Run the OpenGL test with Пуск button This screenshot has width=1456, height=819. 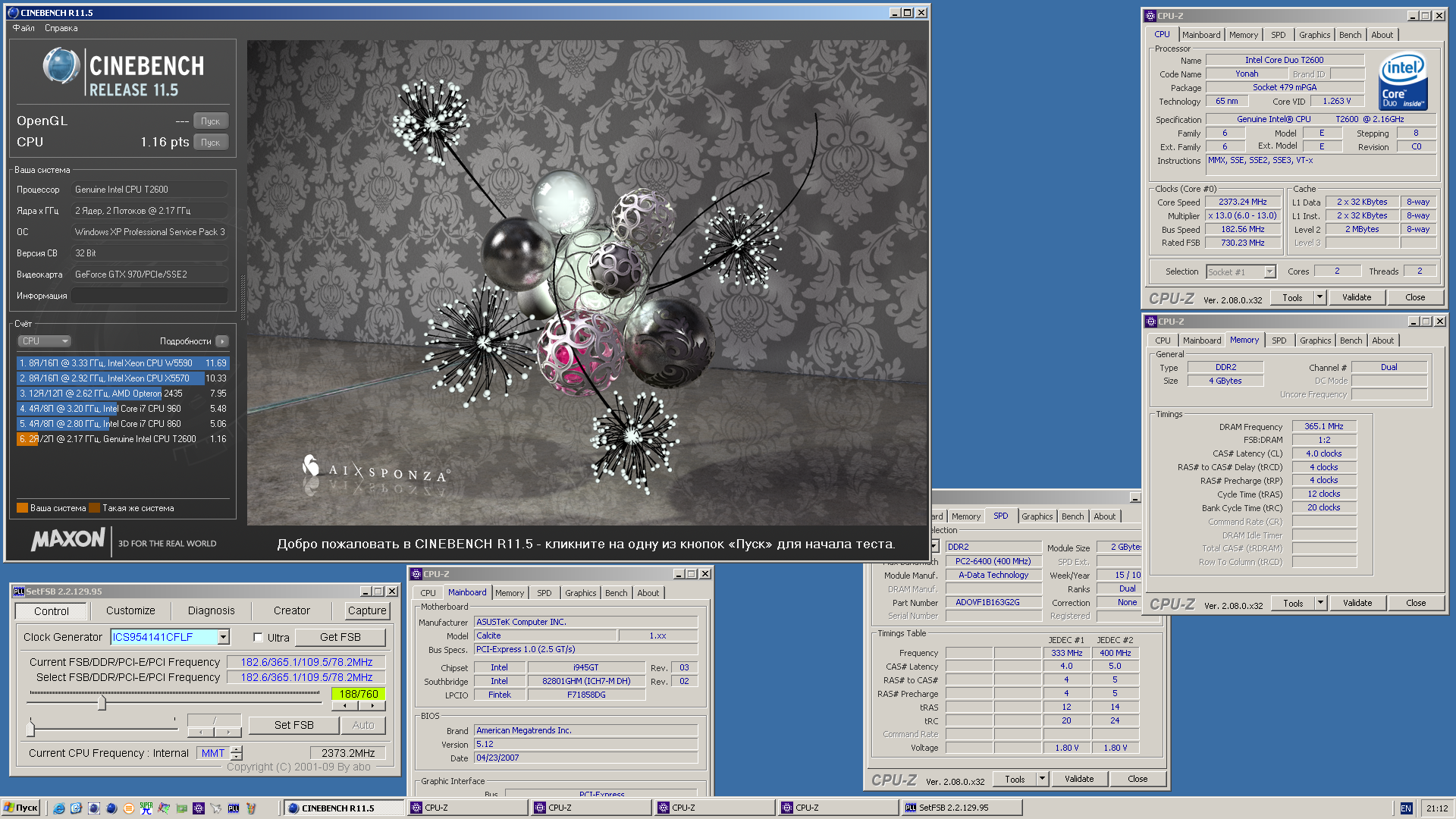coord(210,121)
